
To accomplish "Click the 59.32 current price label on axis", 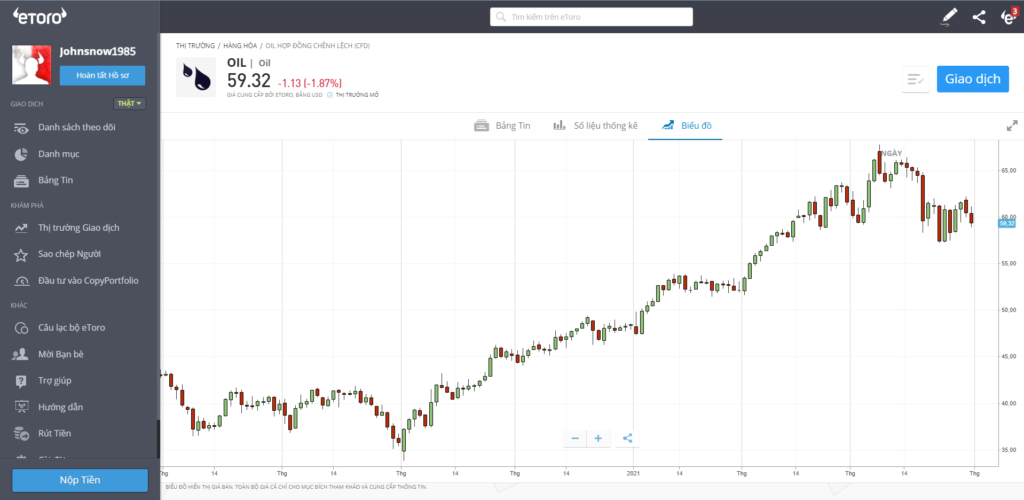I will 1007,223.
